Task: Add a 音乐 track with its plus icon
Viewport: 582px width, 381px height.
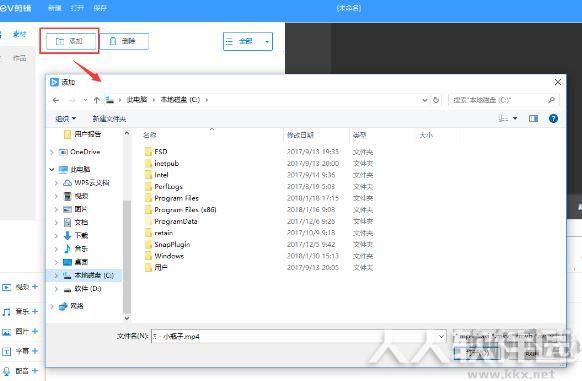Action: (x=35, y=311)
